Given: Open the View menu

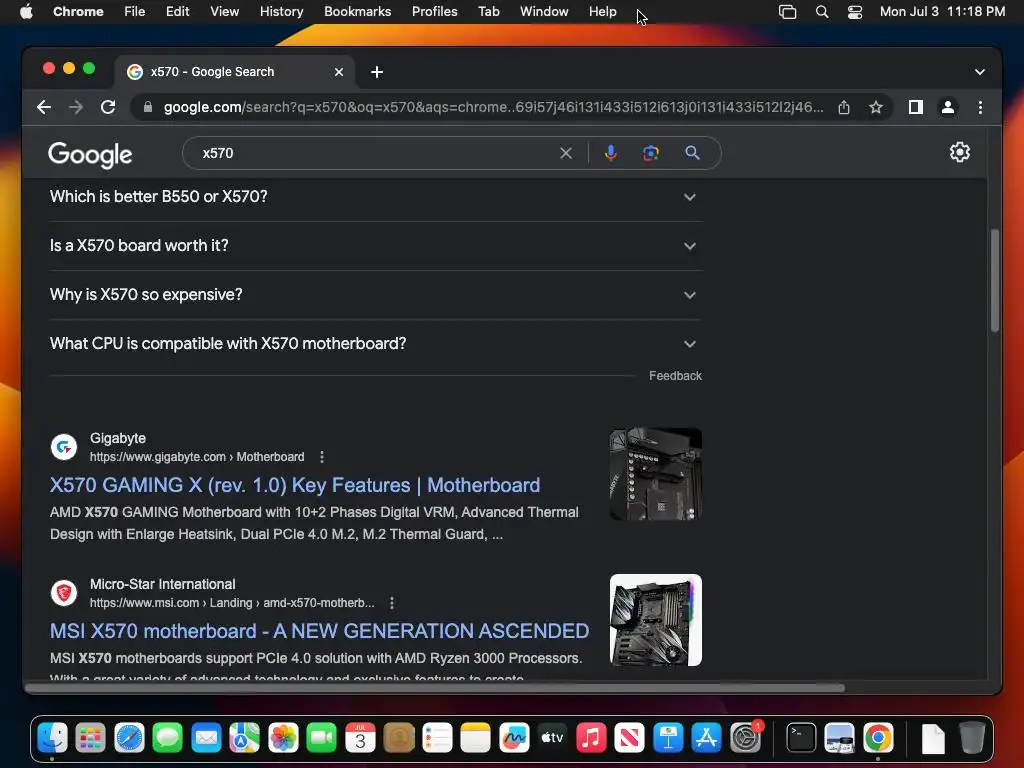Looking at the screenshot, I should [225, 12].
